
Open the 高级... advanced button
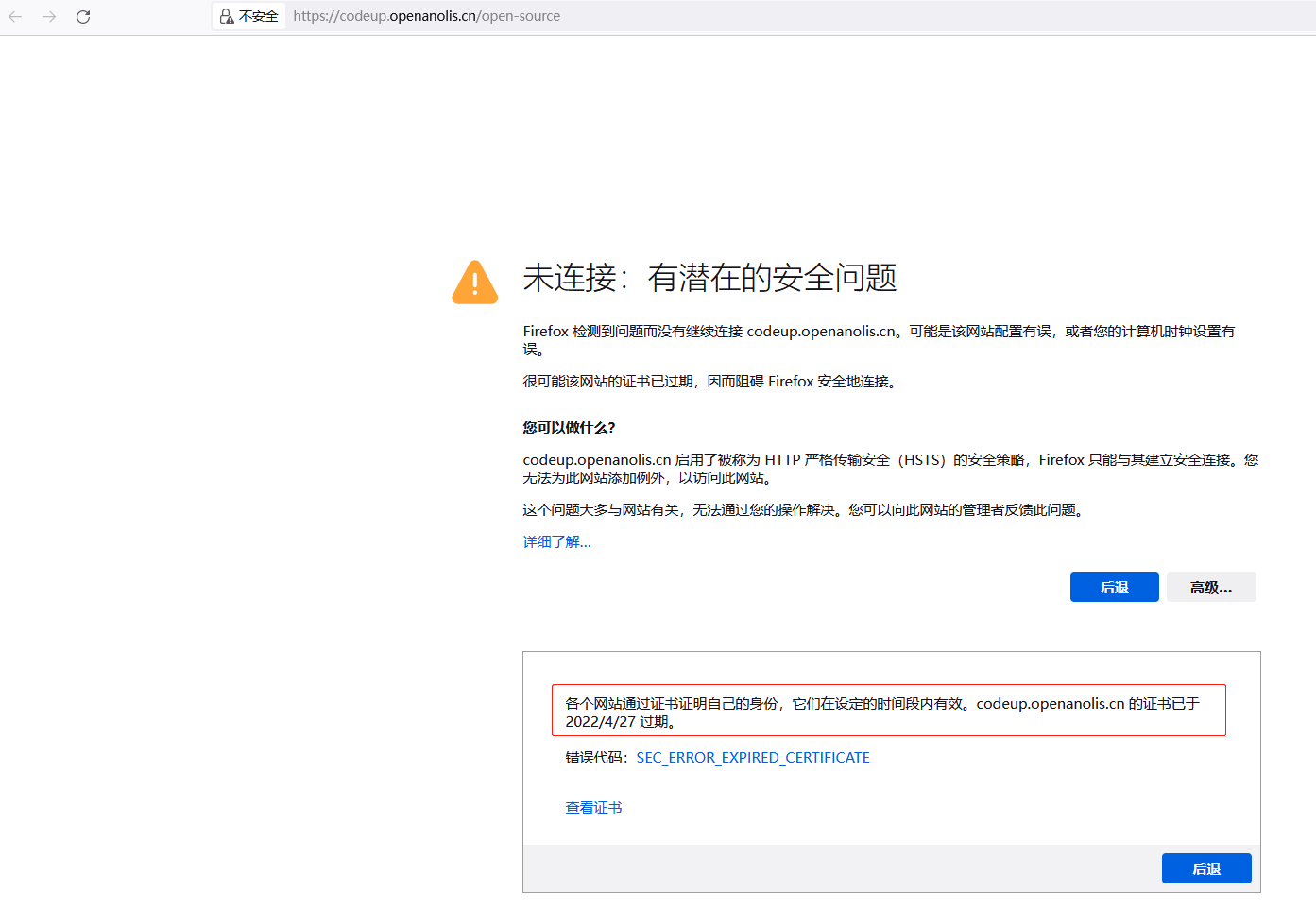click(1211, 587)
